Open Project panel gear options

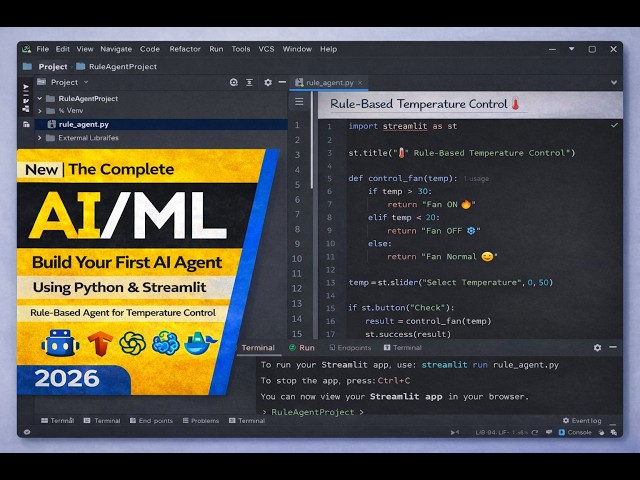268,82
